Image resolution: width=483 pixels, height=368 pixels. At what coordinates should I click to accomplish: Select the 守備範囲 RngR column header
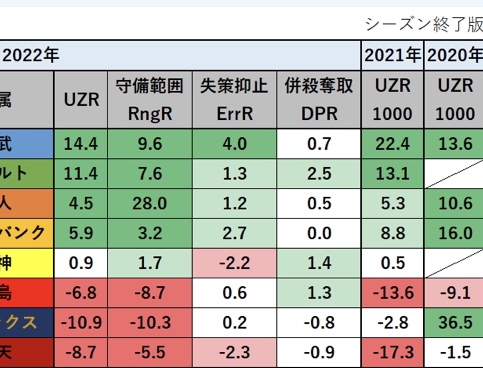point(150,100)
